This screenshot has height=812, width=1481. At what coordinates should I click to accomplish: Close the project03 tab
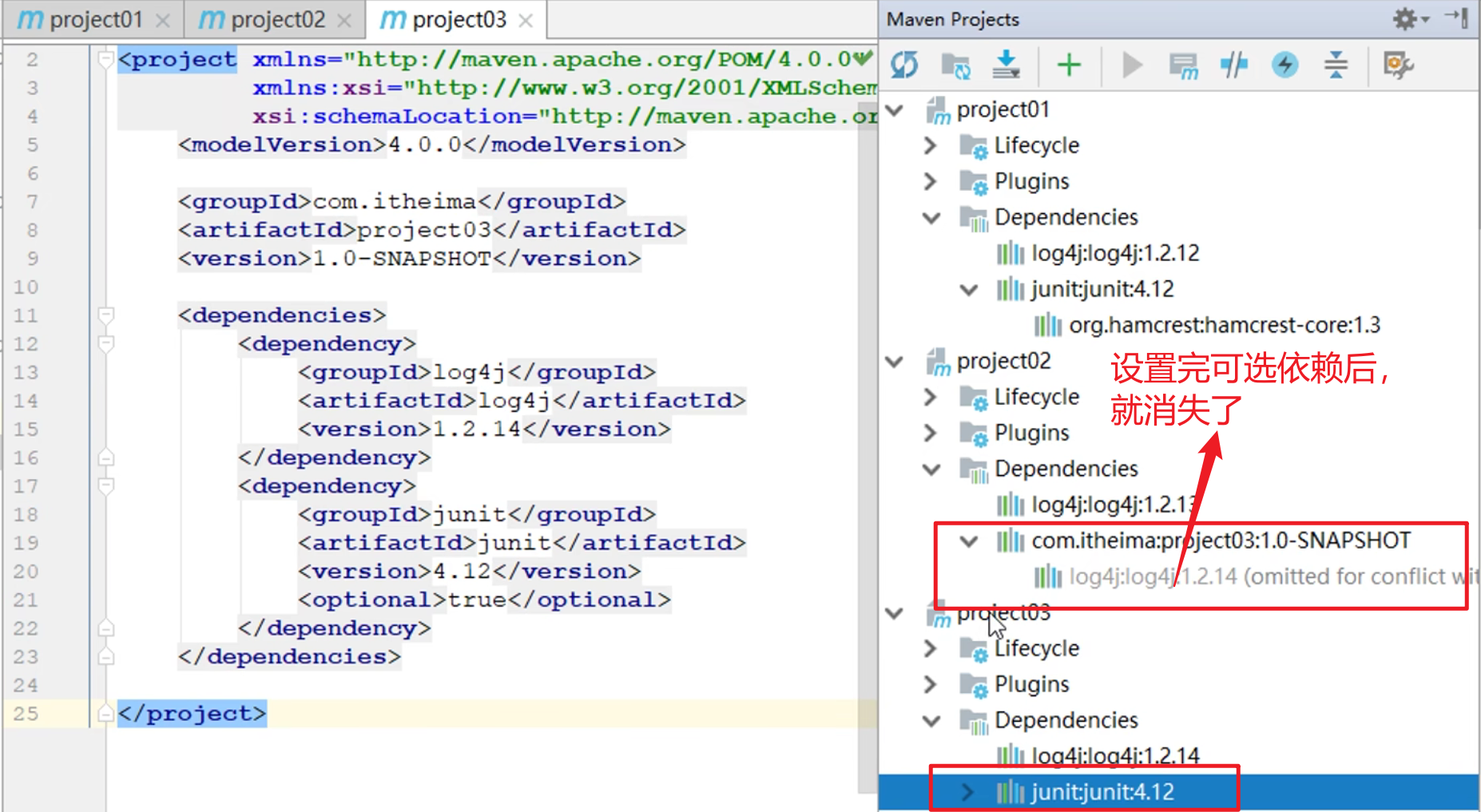point(526,21)
